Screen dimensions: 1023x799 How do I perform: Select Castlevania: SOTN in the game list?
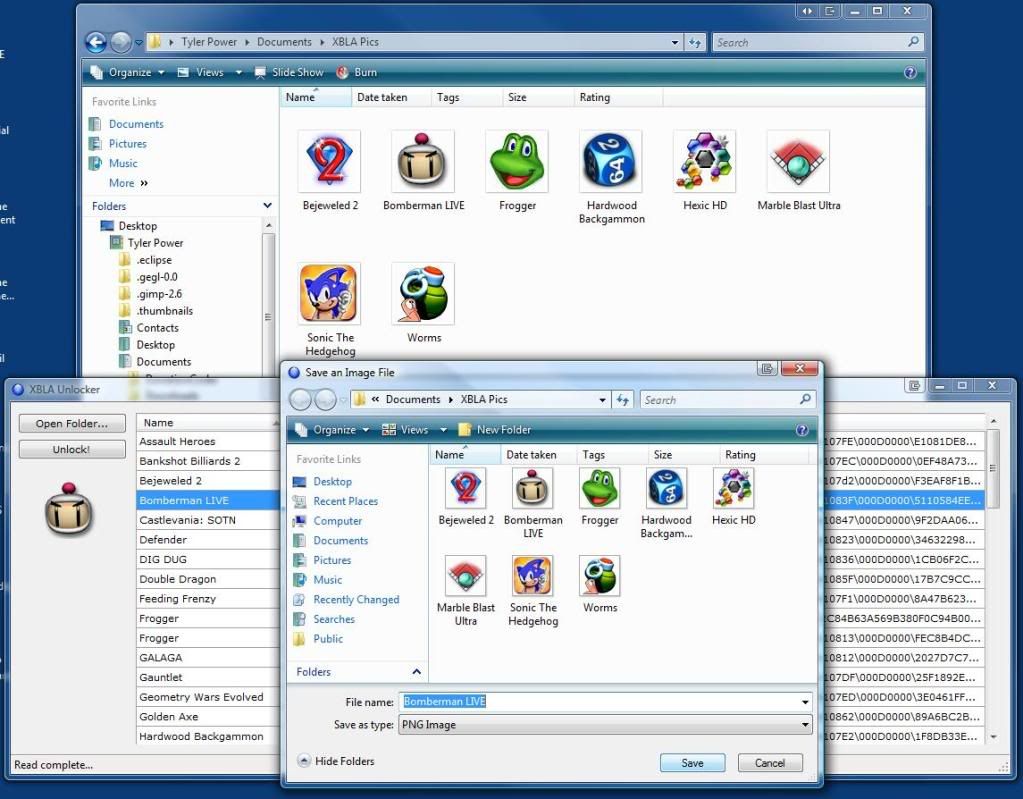click(x=187, y=520)
